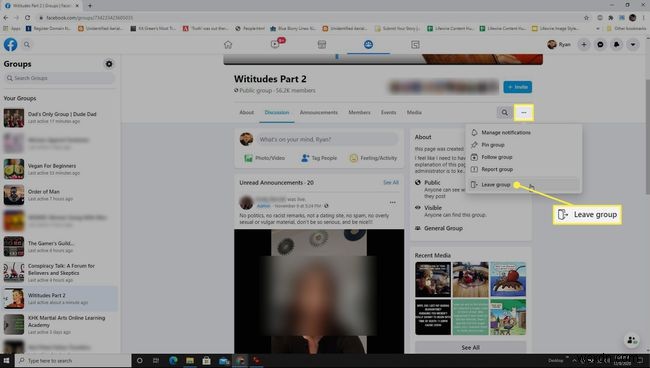The height and width of the screenshot is (368, 650).
Task: Switch to the Events tab
Action: [388, 112]
